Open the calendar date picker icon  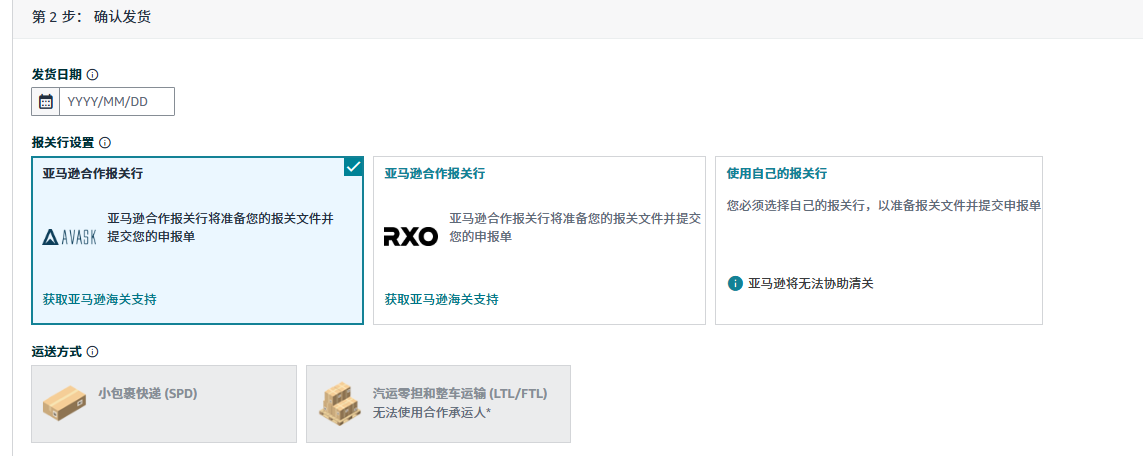coord(45,102)
